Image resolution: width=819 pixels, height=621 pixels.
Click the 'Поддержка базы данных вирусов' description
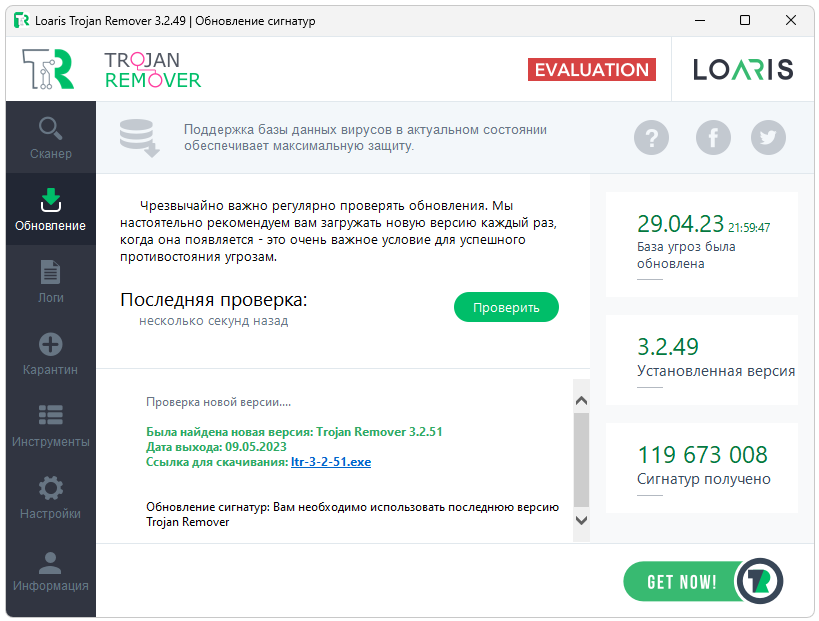[x=365, y=137]
